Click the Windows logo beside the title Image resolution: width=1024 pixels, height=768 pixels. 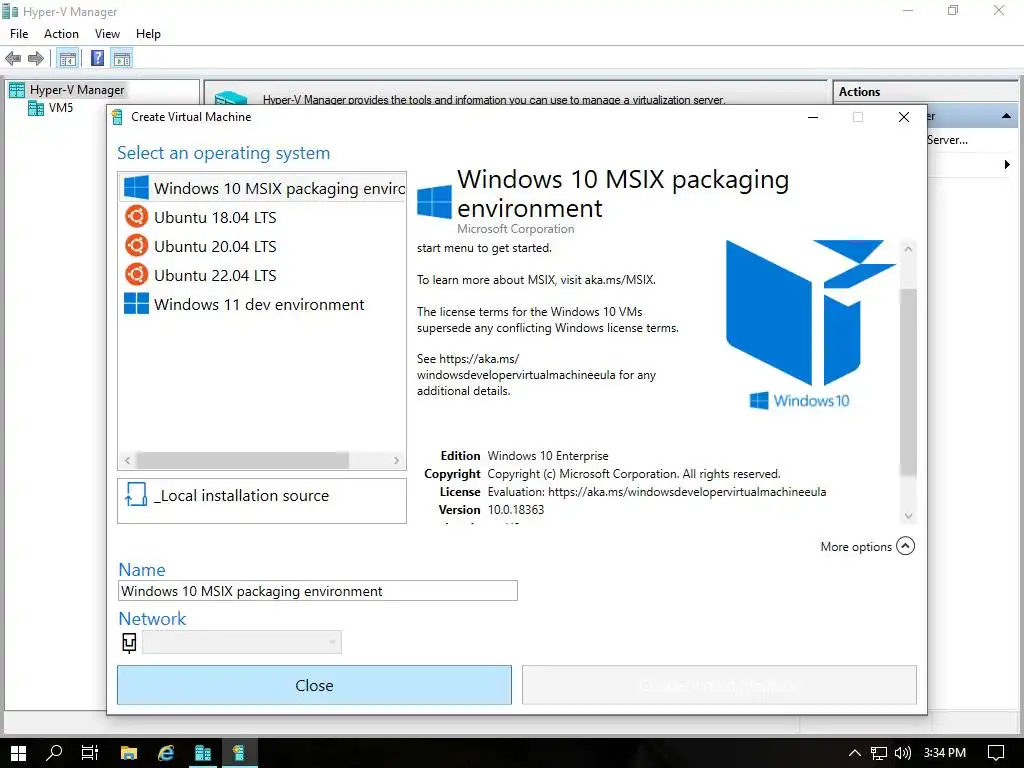(x=434, y=202)
